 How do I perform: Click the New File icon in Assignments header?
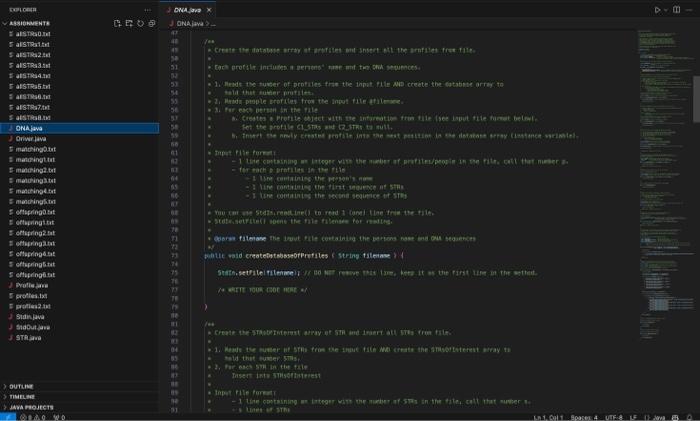pos(117,23)
